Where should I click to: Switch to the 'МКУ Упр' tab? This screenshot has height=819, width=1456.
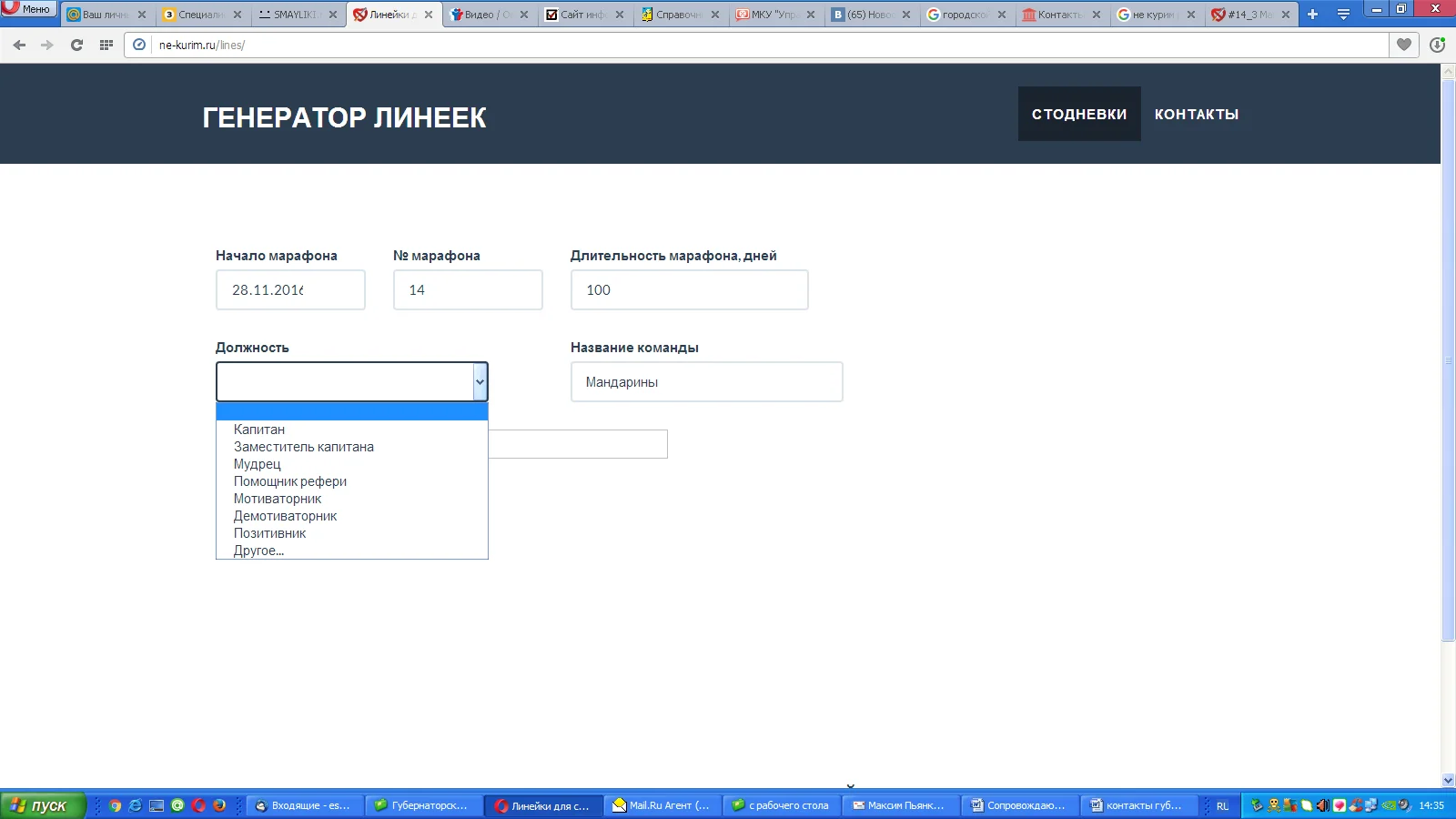[774, 15]
